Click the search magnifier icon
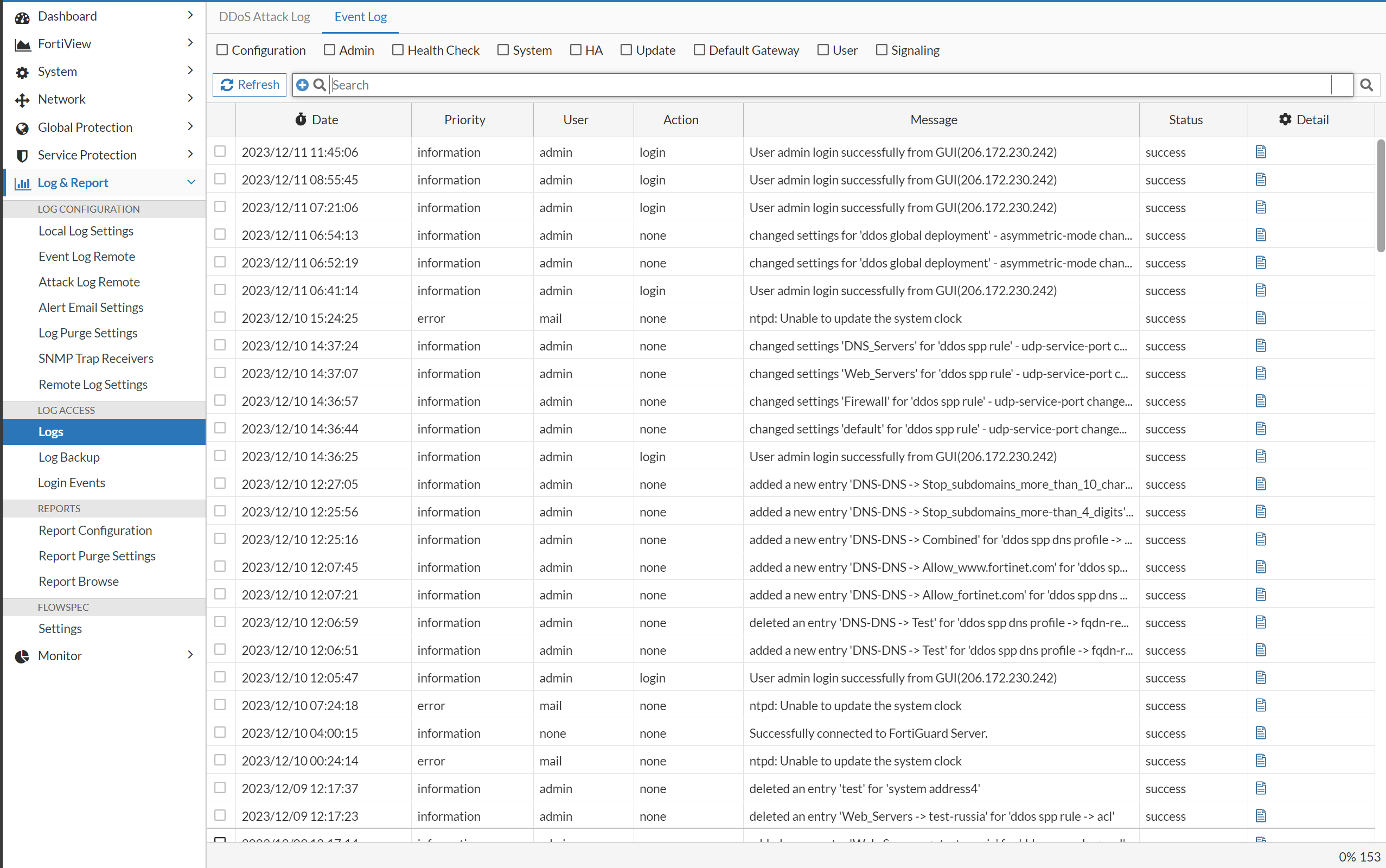Image resolution: width=1386 pixels, height=868 pixels. (x=1366, y=85)
